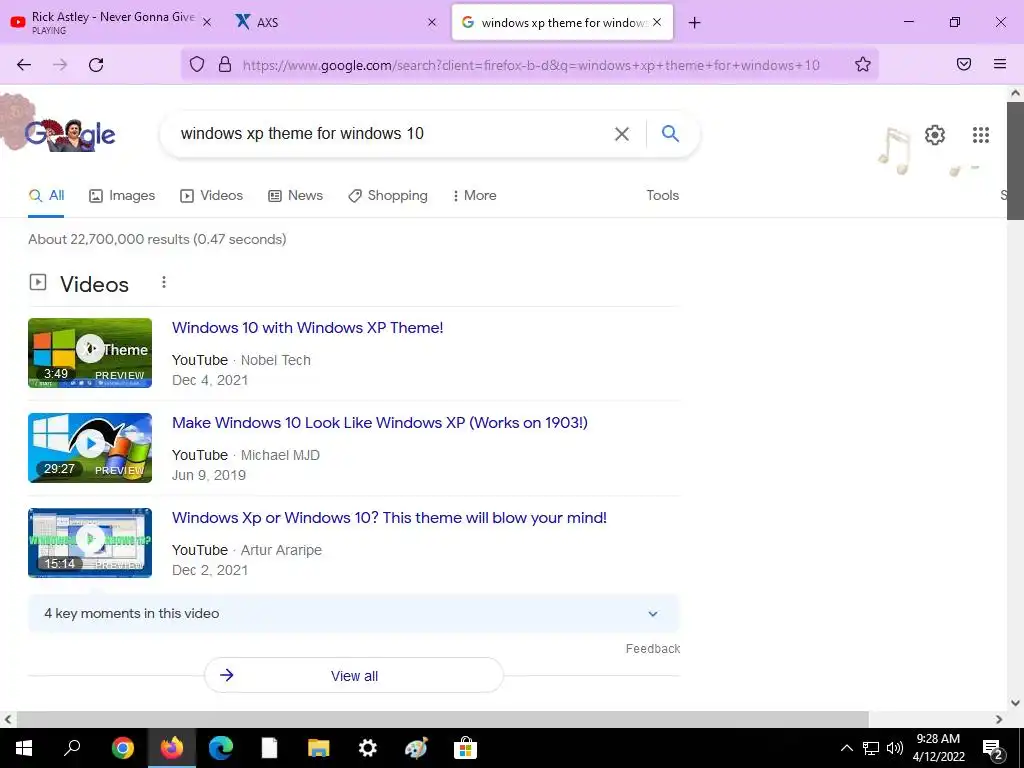Close the AXS tab
Viewport: 1024px width, 768px height.
432,22
